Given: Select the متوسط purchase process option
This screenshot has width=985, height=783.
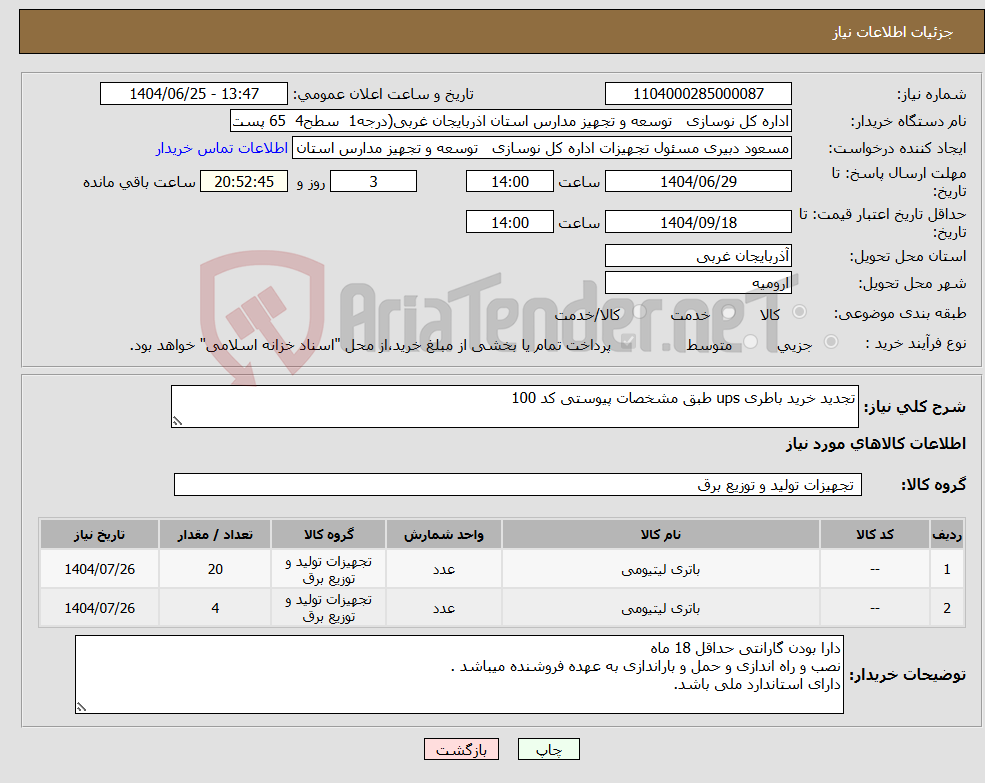Looking at the screenshot, I should (750, 339).
